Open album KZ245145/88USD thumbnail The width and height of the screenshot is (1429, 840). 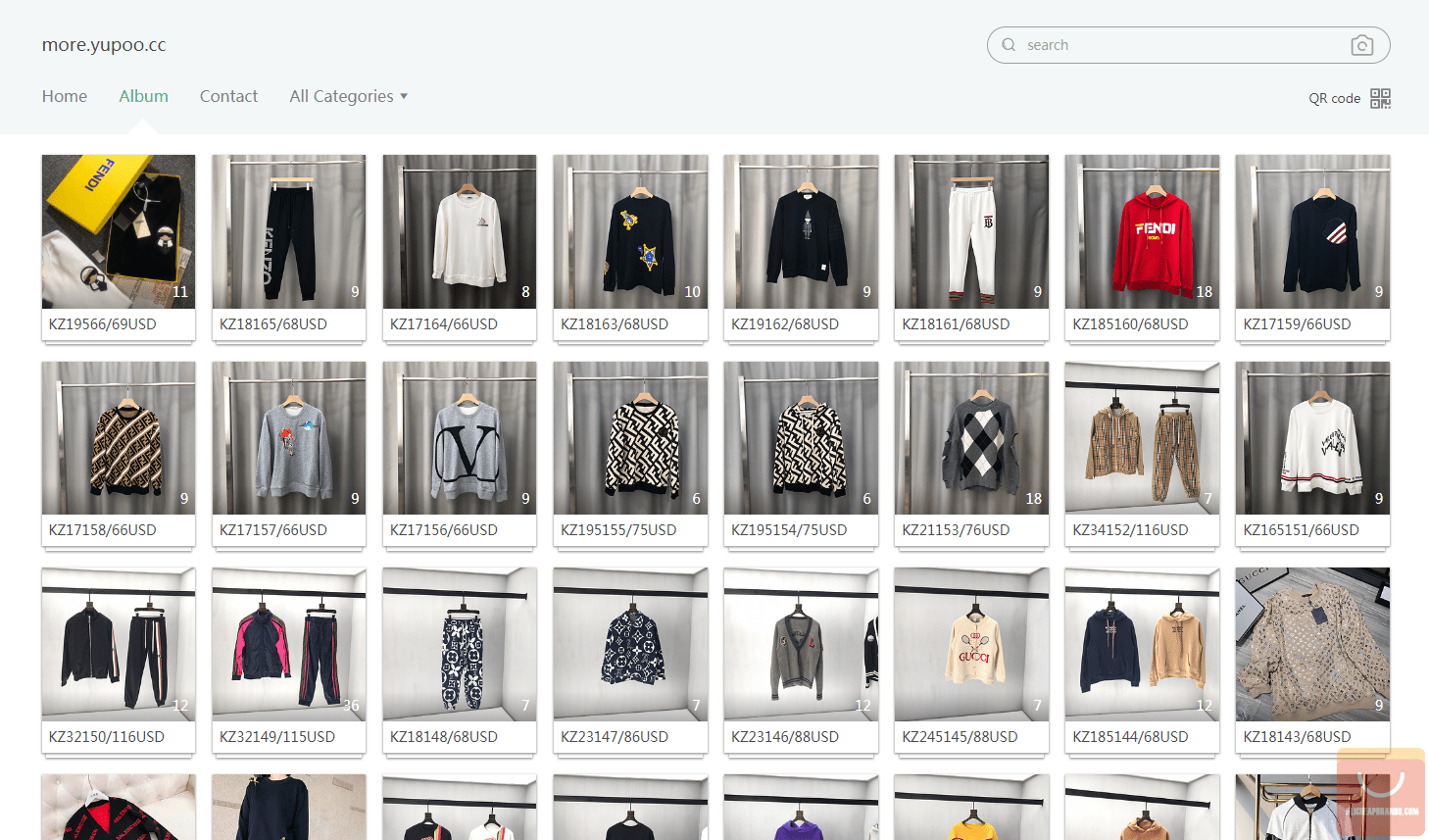[x=971, y=645]
